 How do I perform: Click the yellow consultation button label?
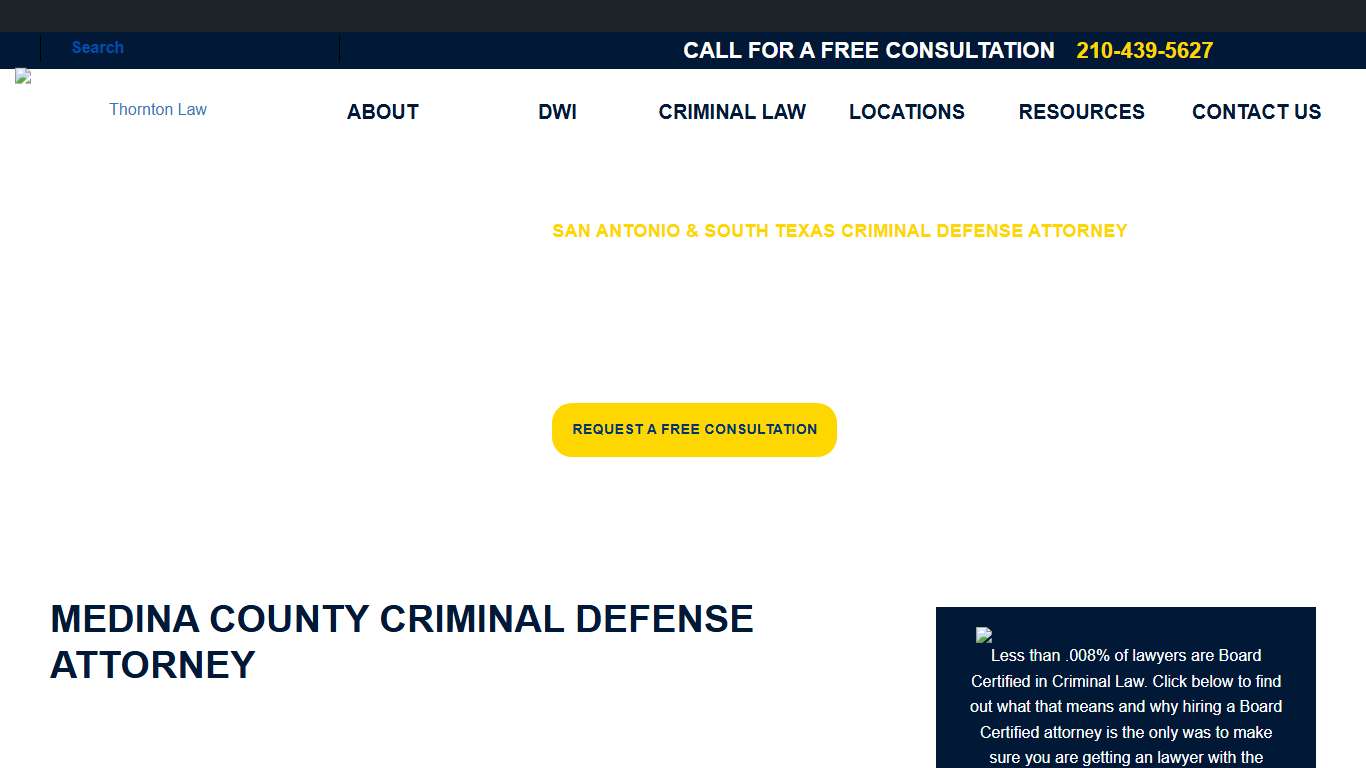(694, 429)
